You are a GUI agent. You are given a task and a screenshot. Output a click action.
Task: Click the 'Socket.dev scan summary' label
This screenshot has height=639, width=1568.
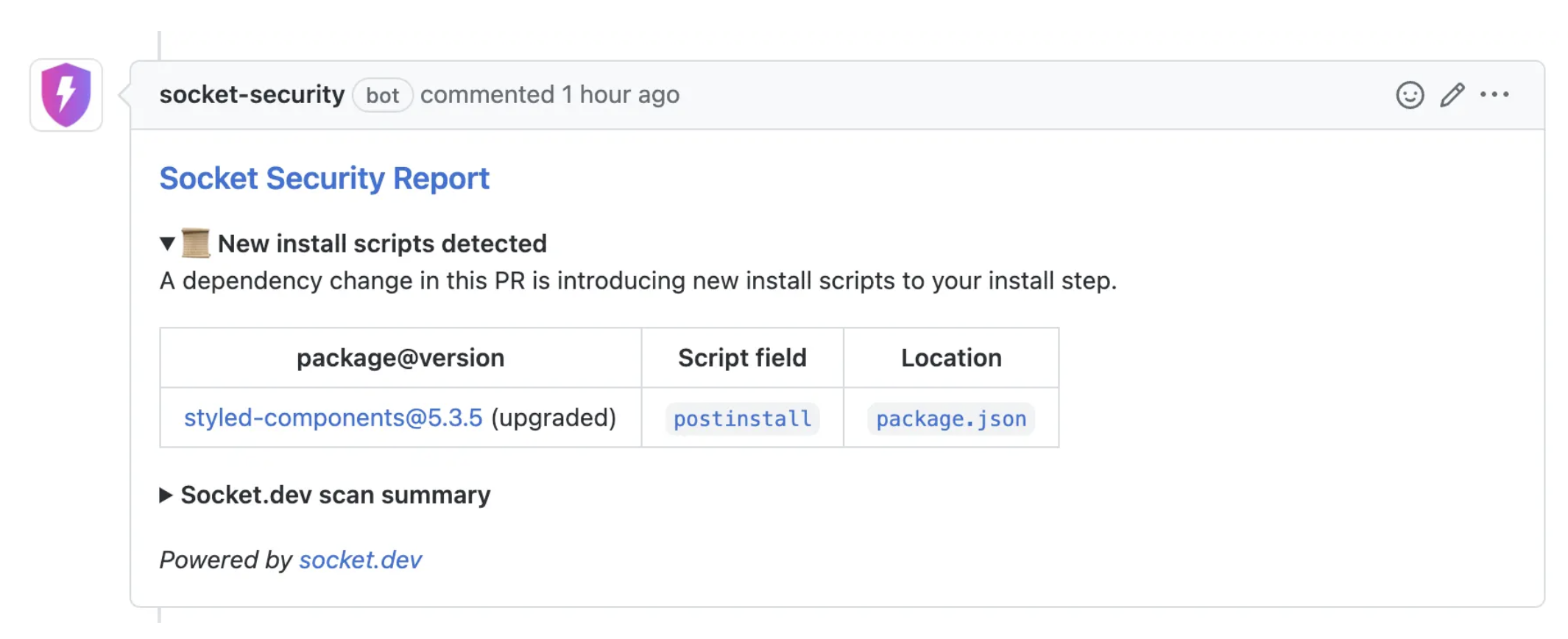(336, 495)
